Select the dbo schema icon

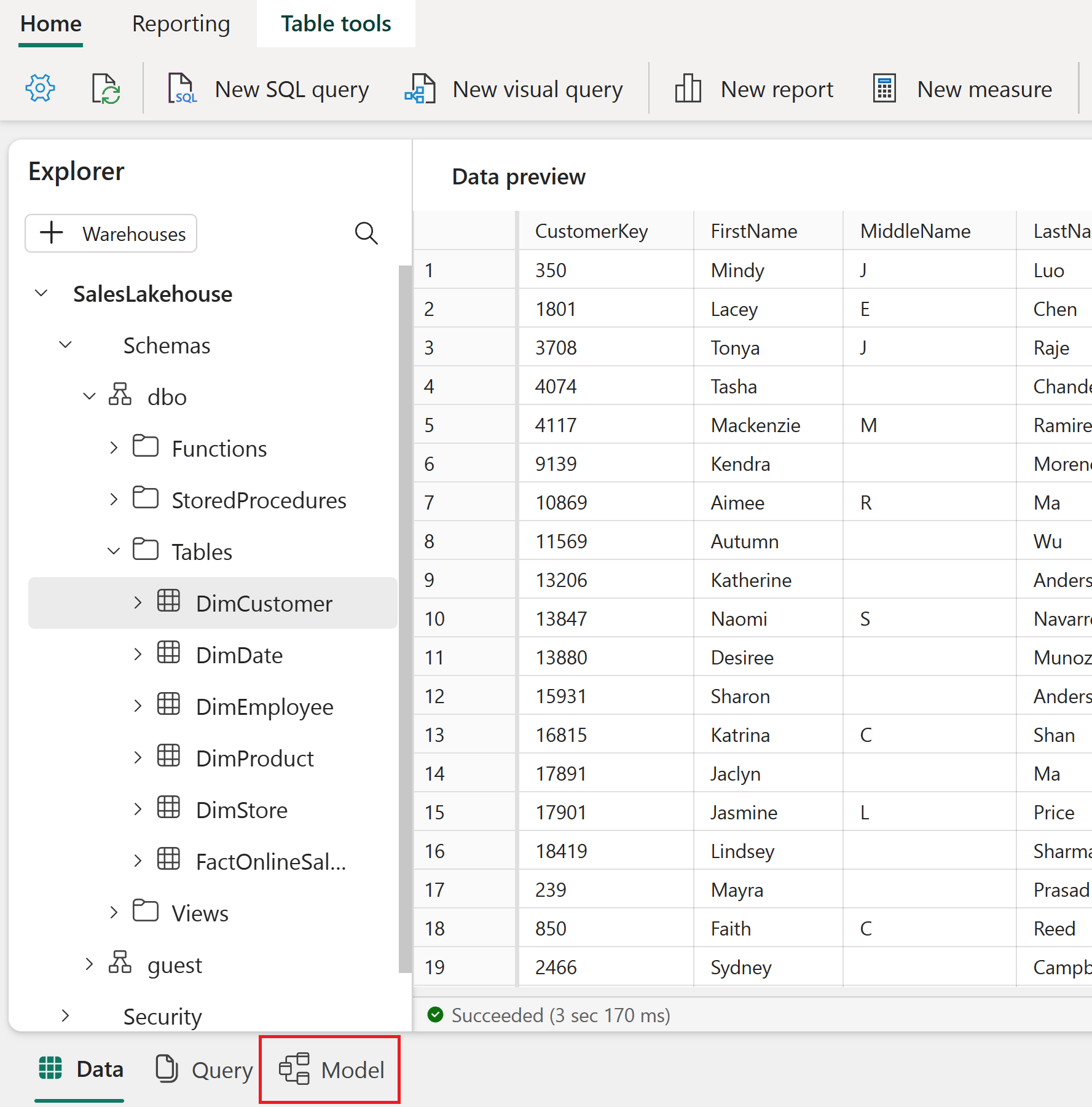click(120, 395)
